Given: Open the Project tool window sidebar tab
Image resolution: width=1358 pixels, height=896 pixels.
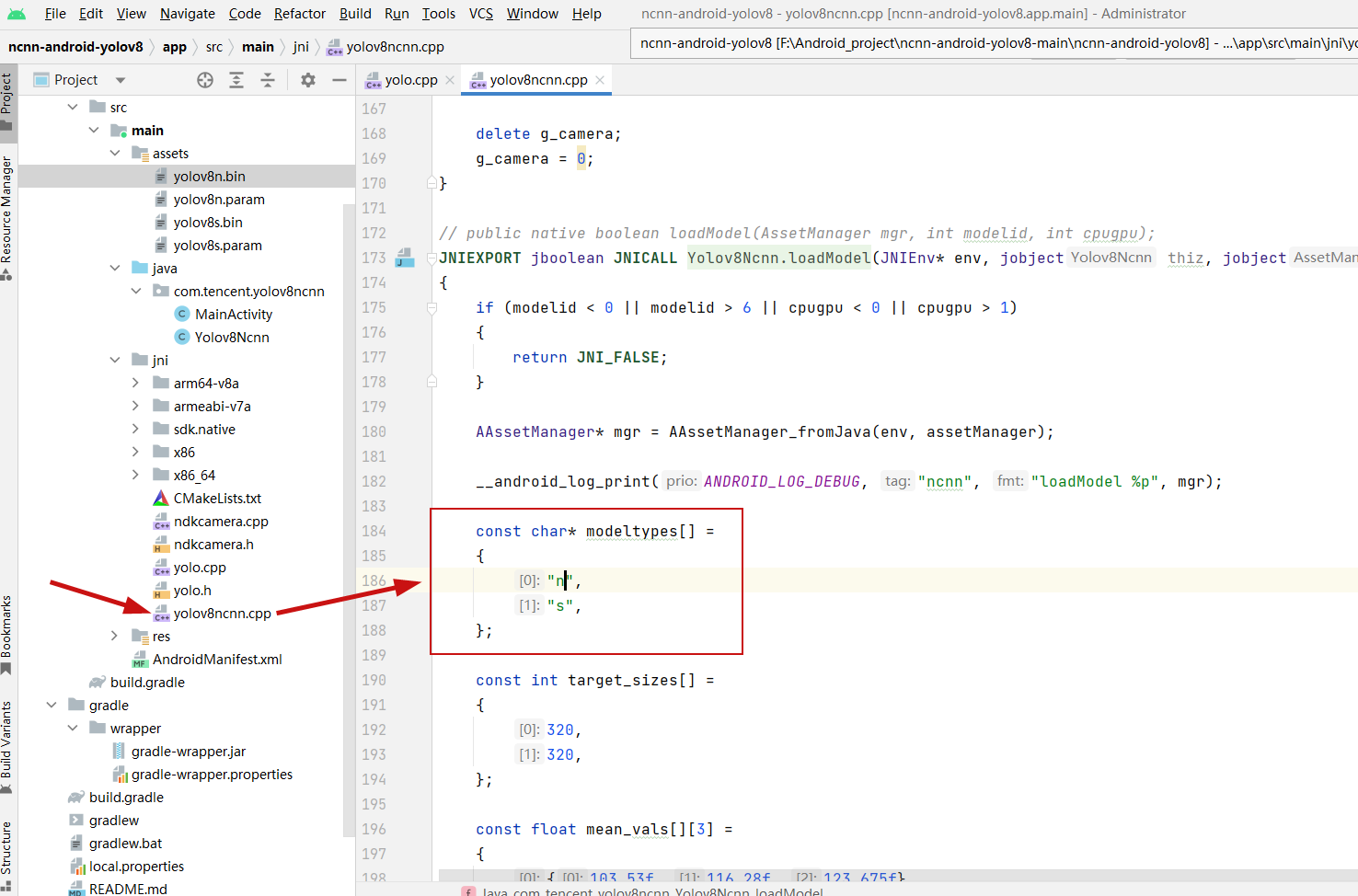Looking at the screenshot, I should pyautogui.click(x=7, y=101).
